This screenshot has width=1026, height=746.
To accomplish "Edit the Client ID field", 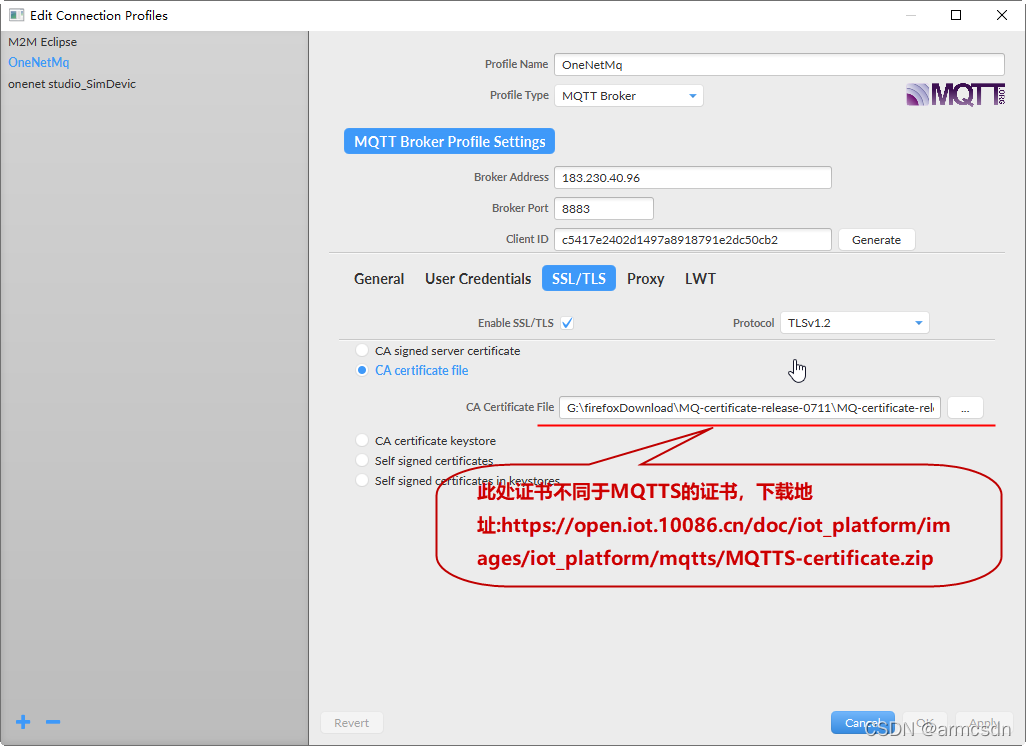I will point(693,240).
